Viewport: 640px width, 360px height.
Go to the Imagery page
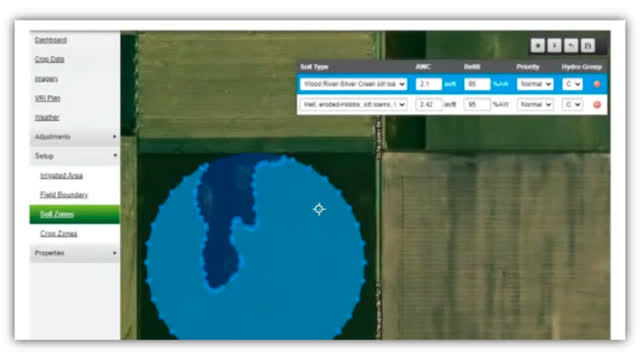[46, 79]
